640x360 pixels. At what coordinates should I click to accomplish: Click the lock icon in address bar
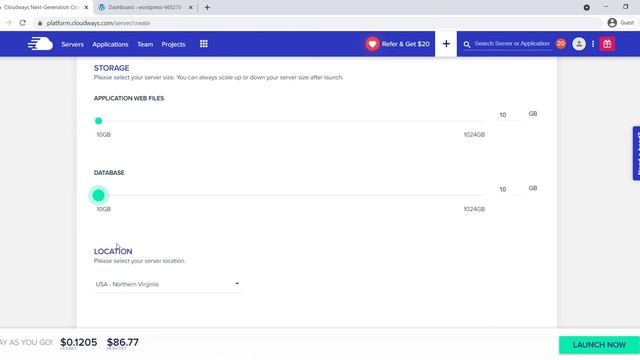pos(40,23)
